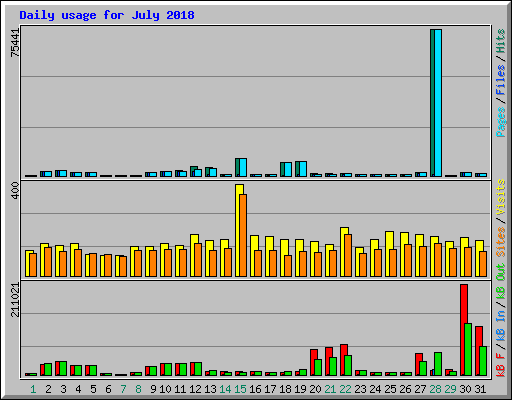The image size is (512, 400).
Task: Click day 26 on the x-axis
Action: tap(405, 389)
